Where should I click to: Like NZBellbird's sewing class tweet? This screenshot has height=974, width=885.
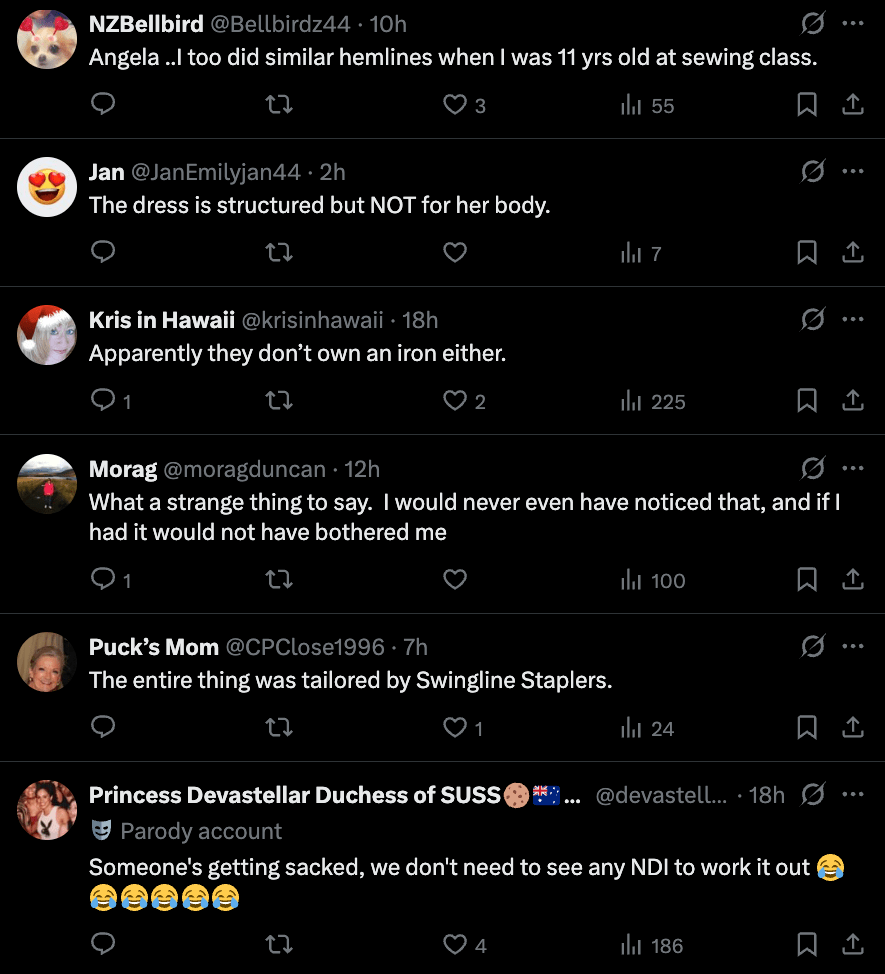[x=456, y=104]
